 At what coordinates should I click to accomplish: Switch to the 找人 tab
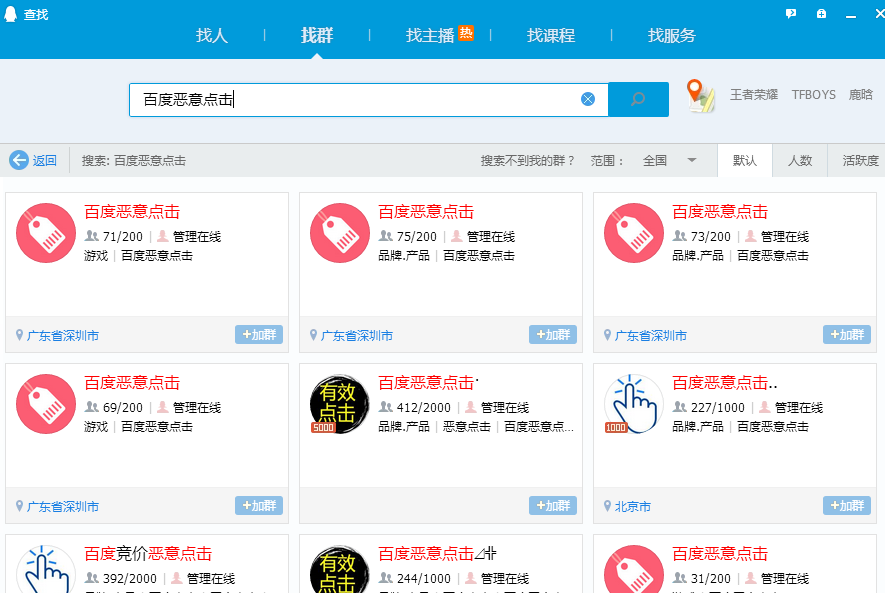(212, 36)
